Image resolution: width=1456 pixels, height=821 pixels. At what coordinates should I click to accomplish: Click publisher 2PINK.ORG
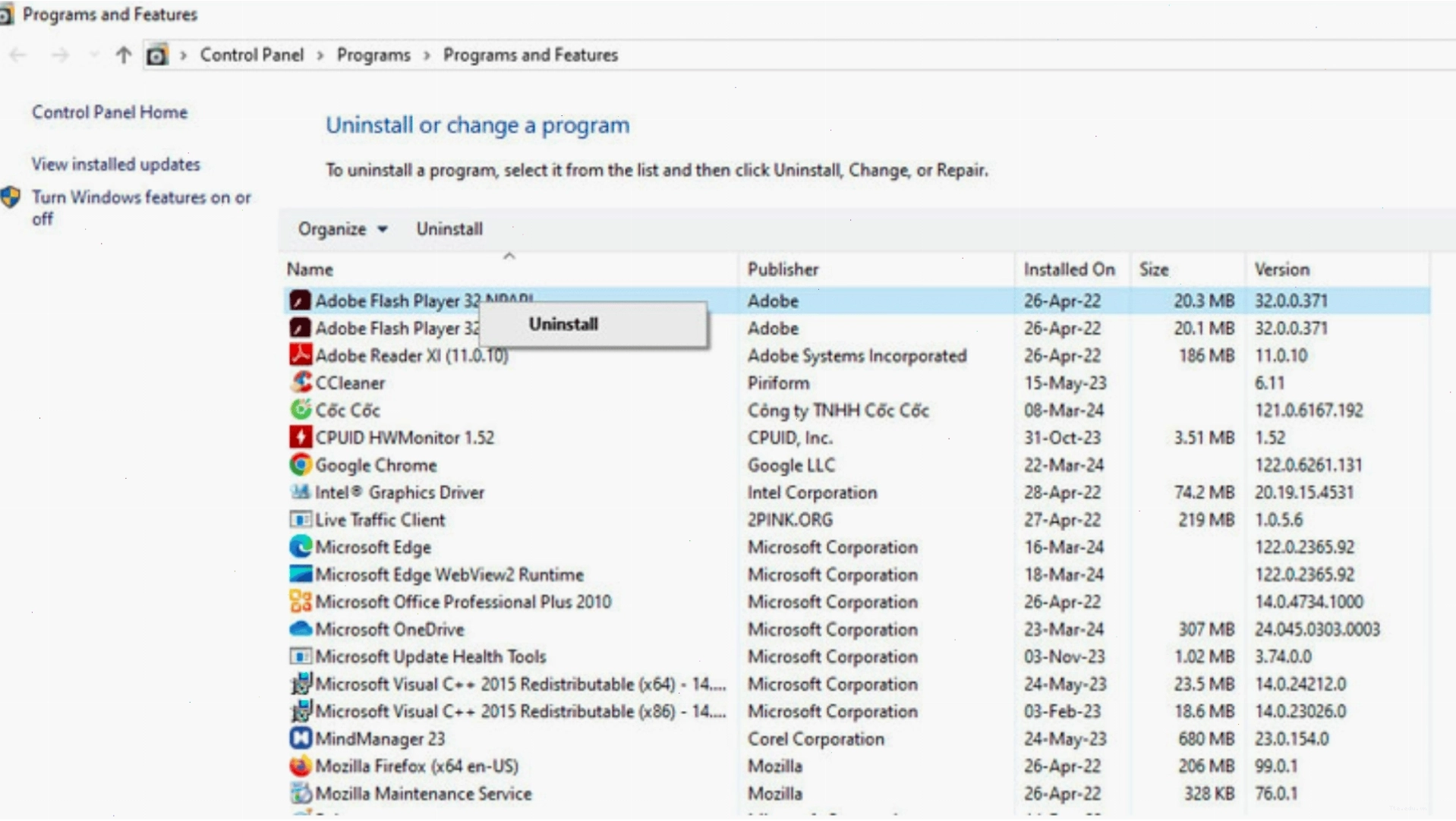coord(790,520)
